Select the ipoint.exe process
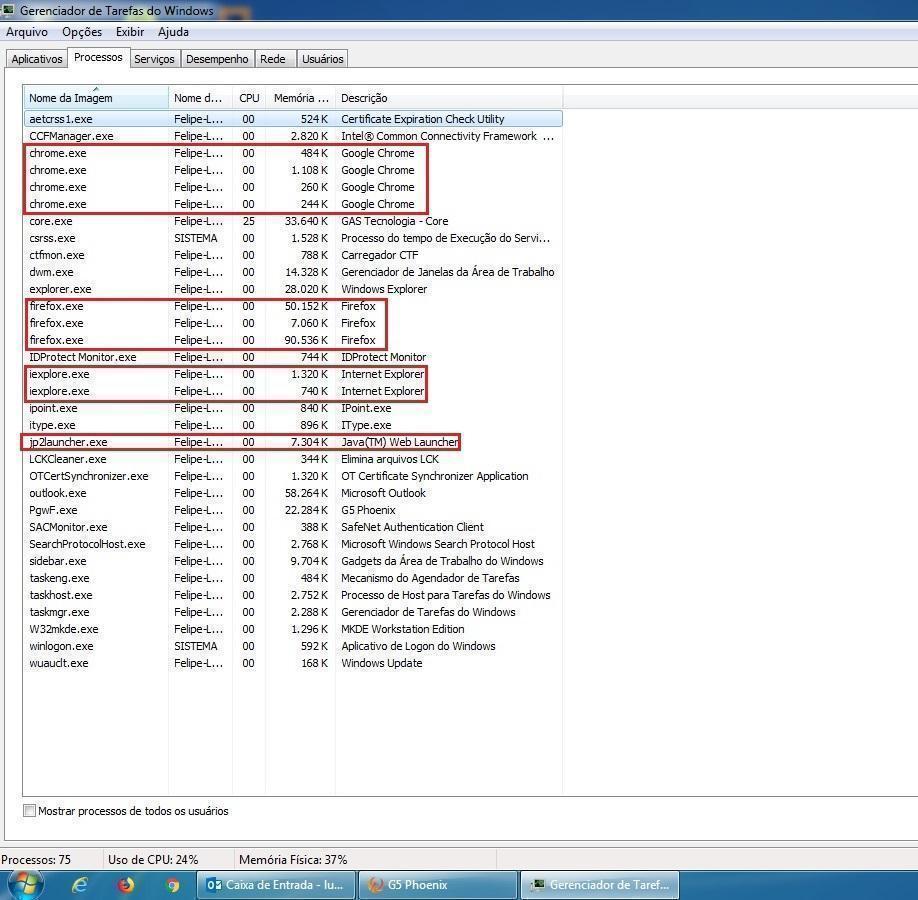The width and height of the screenshot is (918, 900). pyautogui.click(x=293, y=408)
